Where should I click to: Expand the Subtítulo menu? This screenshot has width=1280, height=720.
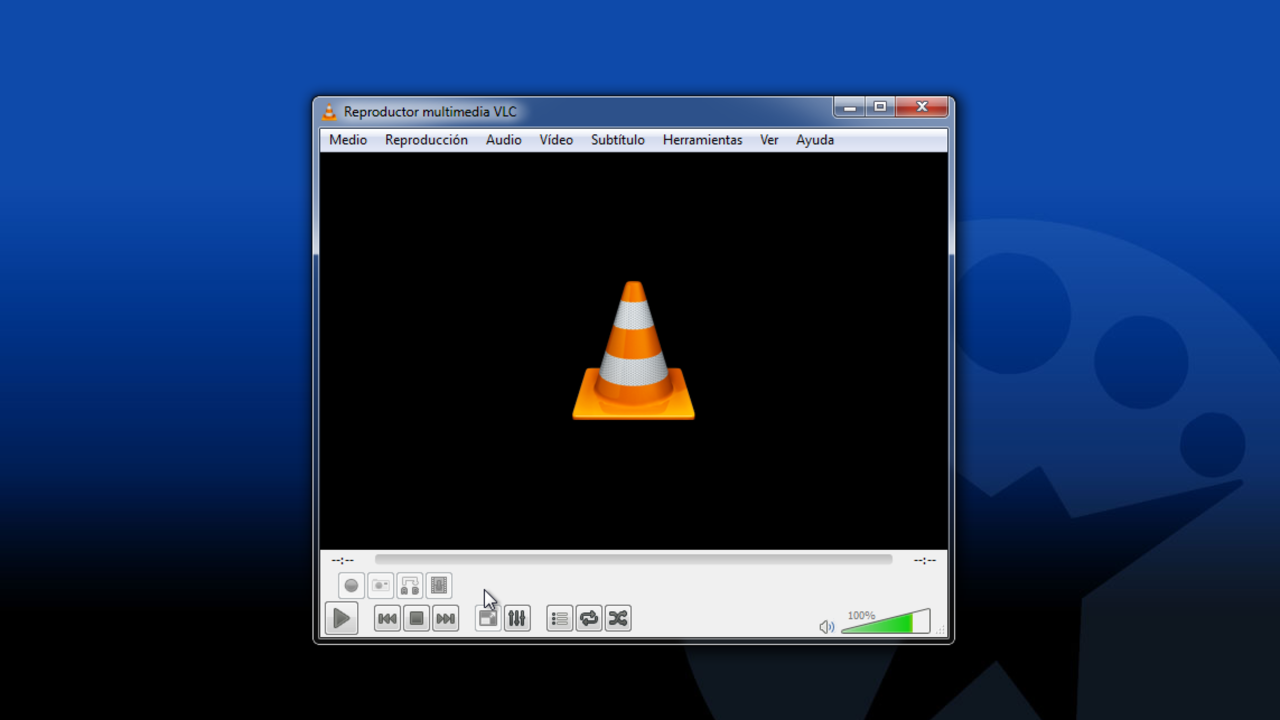pos(617,140)
